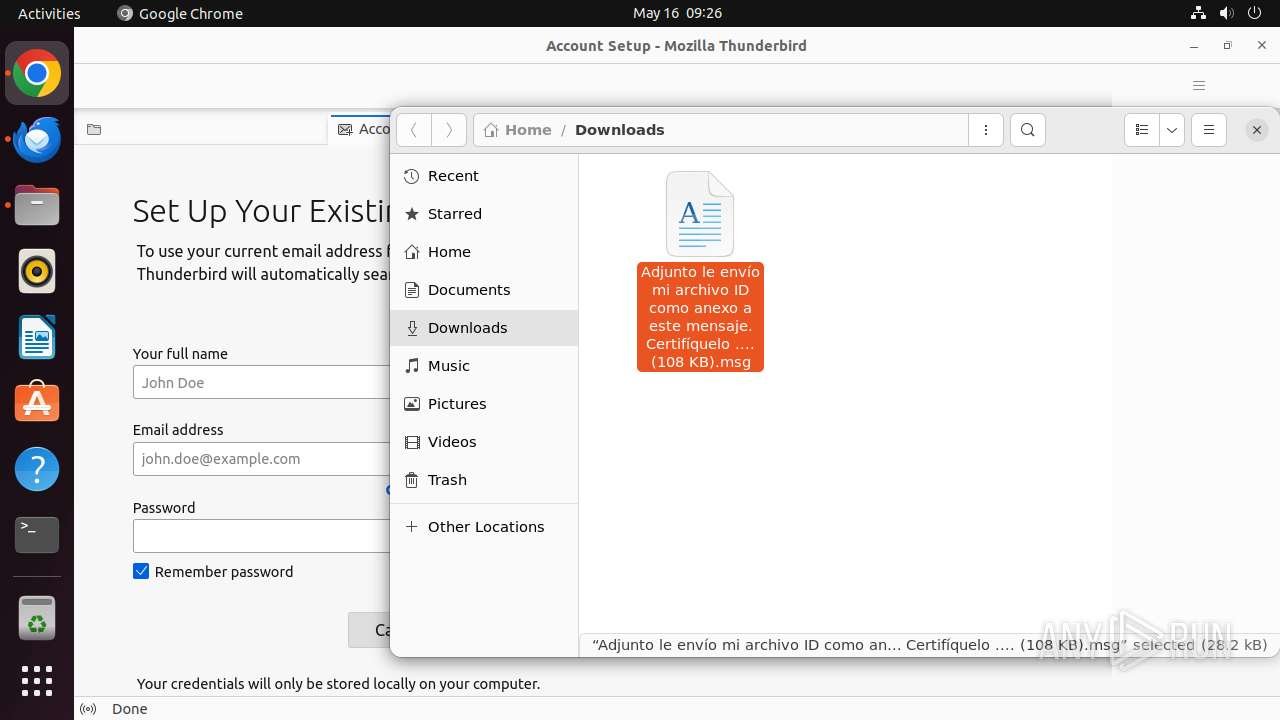Open path bar options menu (three dots)
1280x720 pixels.
(x=986, y=130)
